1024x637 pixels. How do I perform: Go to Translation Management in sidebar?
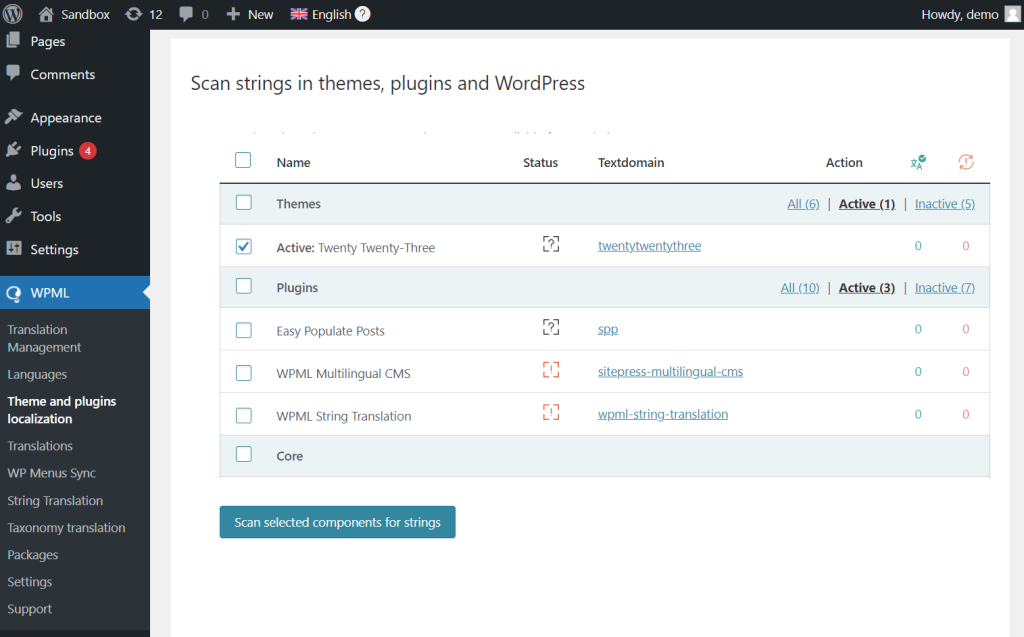click(44, 338)
